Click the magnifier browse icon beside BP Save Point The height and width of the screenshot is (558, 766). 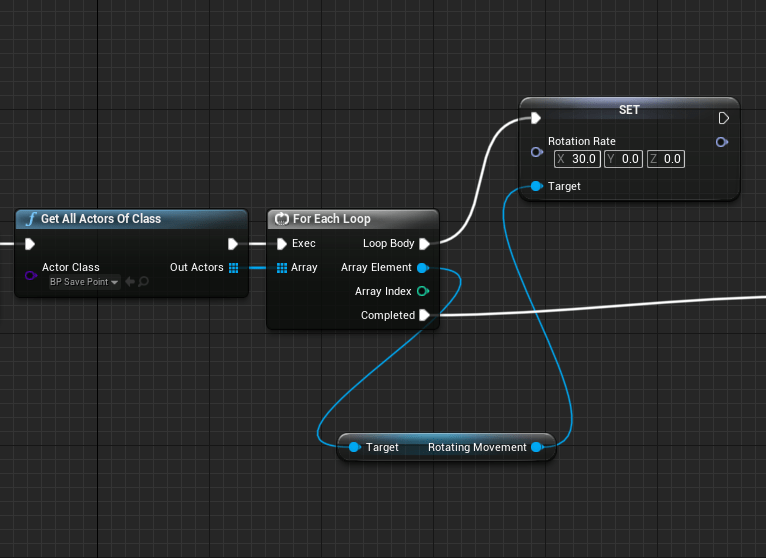144,283
